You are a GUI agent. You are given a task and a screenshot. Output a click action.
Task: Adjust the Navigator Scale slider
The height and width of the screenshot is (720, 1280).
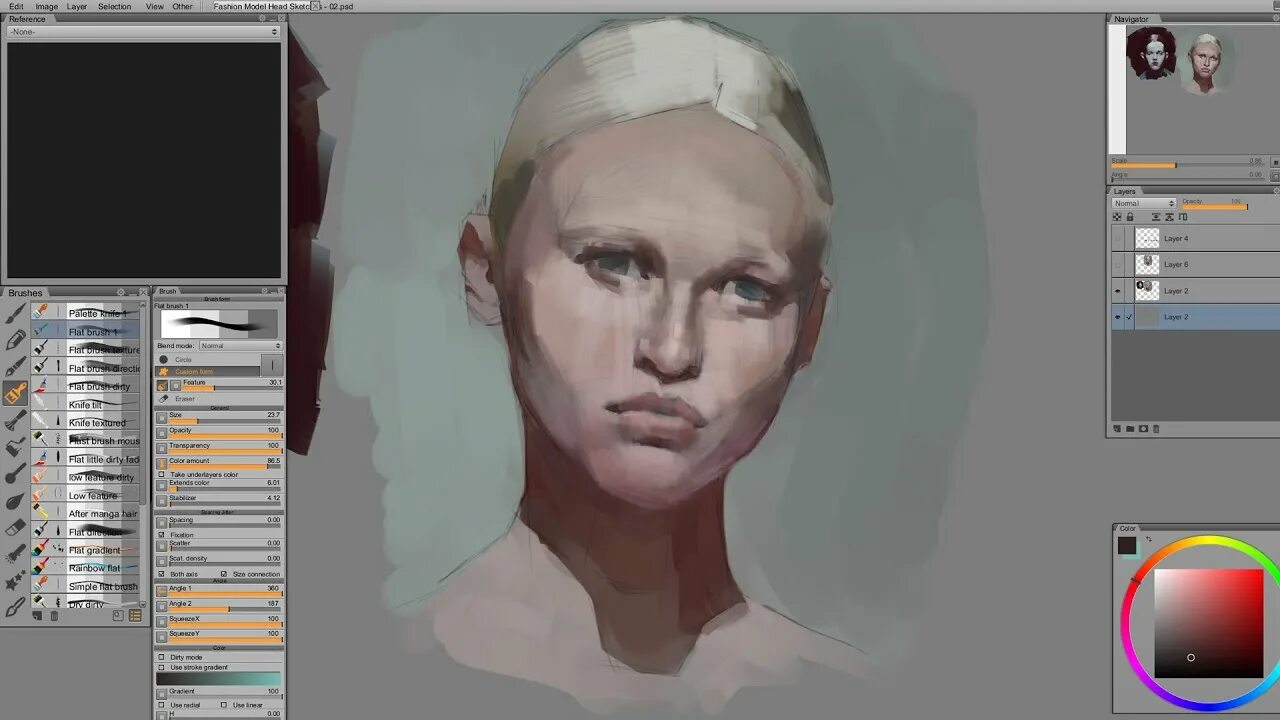(1187, 163)
